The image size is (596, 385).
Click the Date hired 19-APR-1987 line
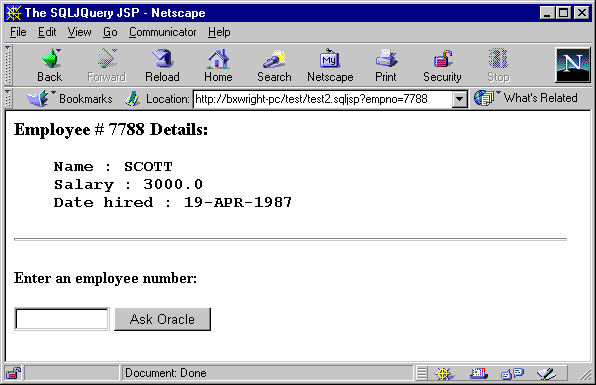[x=173, y=202]
